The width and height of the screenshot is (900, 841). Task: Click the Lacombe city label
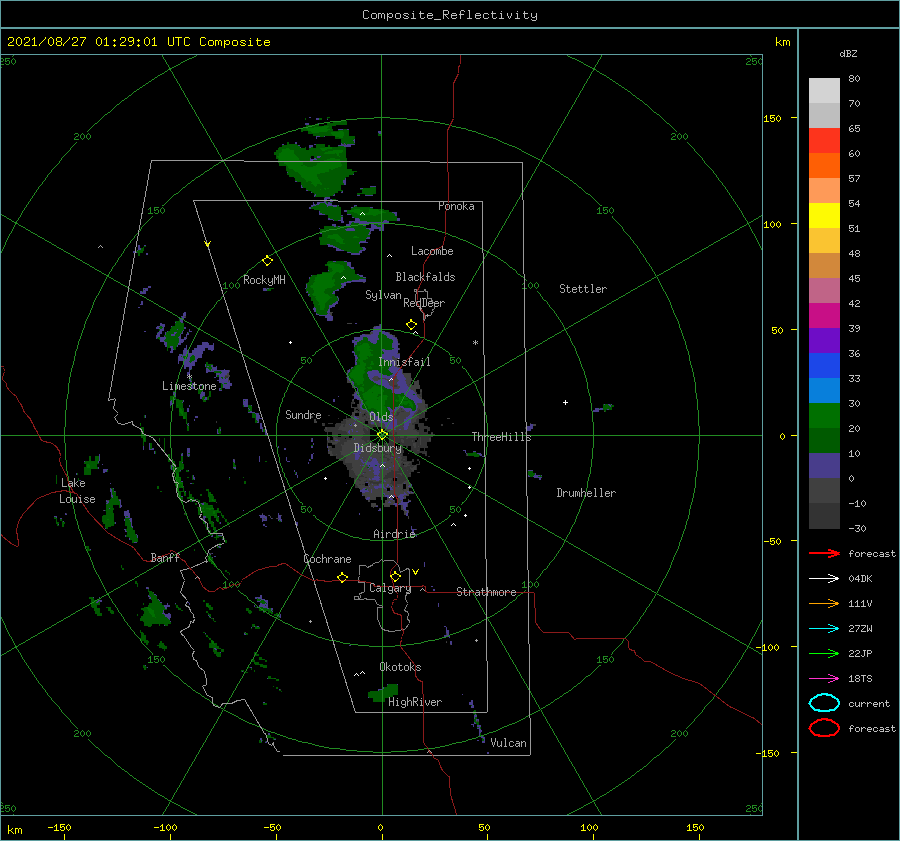432,251
